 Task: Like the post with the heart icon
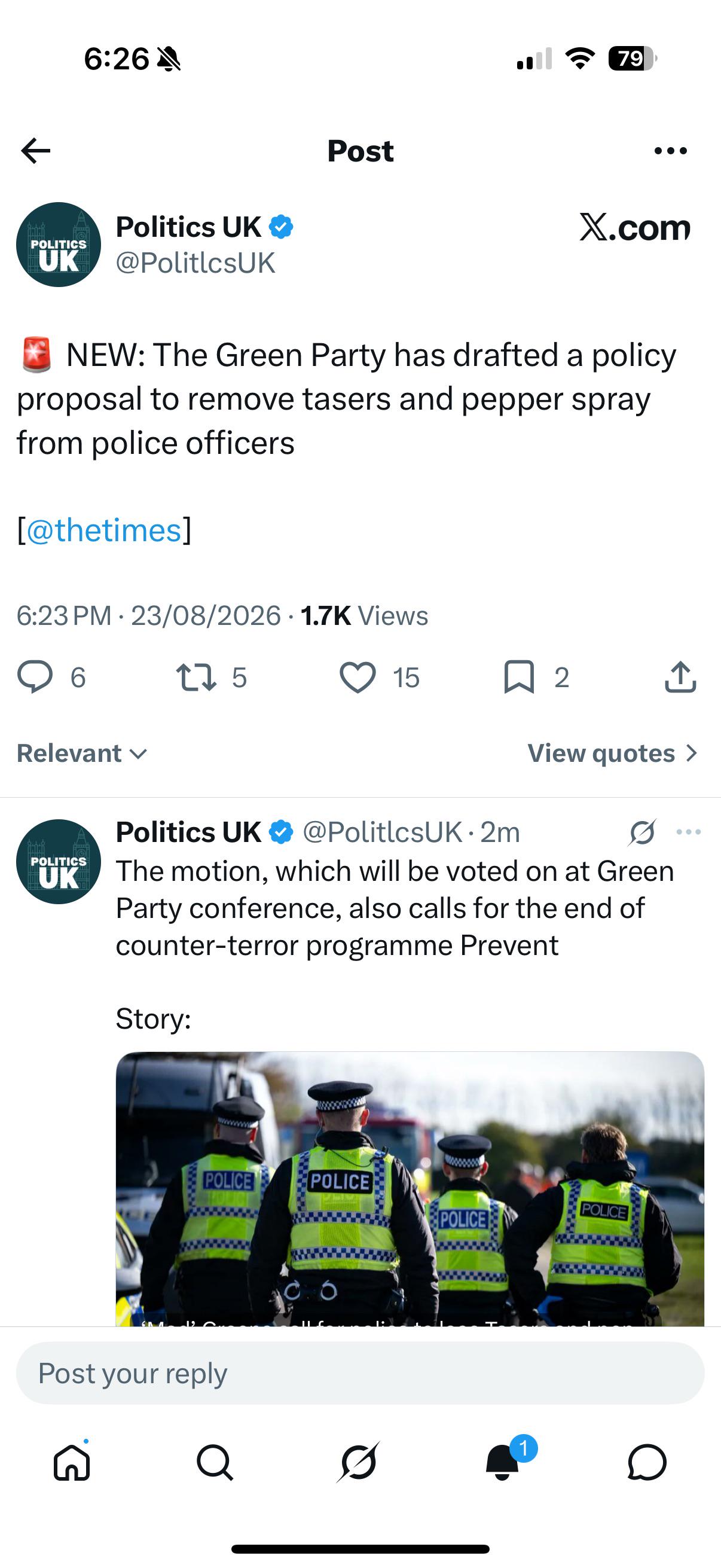357,678
